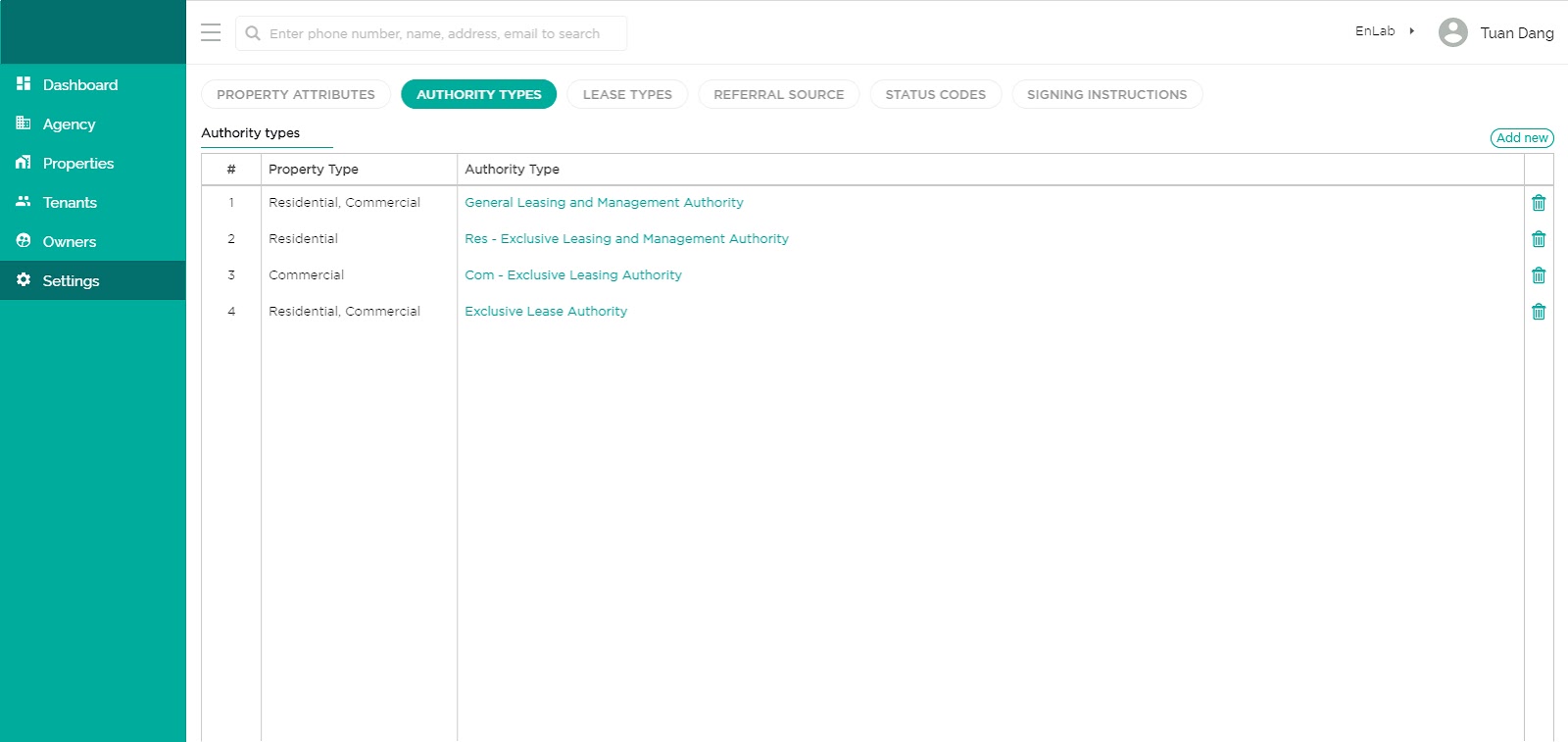This screenshot has height=742, width=1568.
Task: Focus the phone, name, address search field
Action: coord(431,33)
